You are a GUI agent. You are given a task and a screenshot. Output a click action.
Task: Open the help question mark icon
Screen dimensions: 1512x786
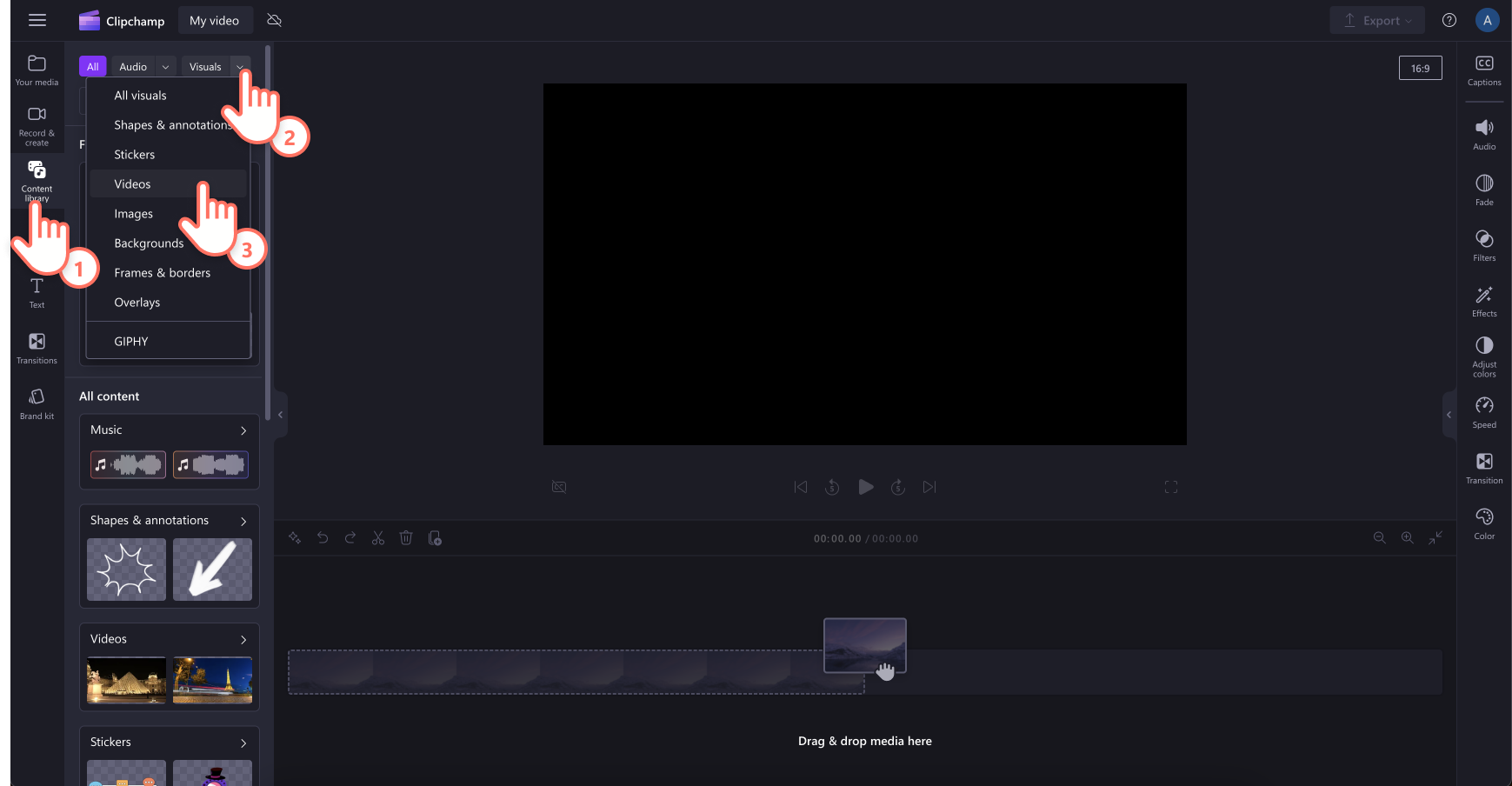click(x=1449, y=20)
